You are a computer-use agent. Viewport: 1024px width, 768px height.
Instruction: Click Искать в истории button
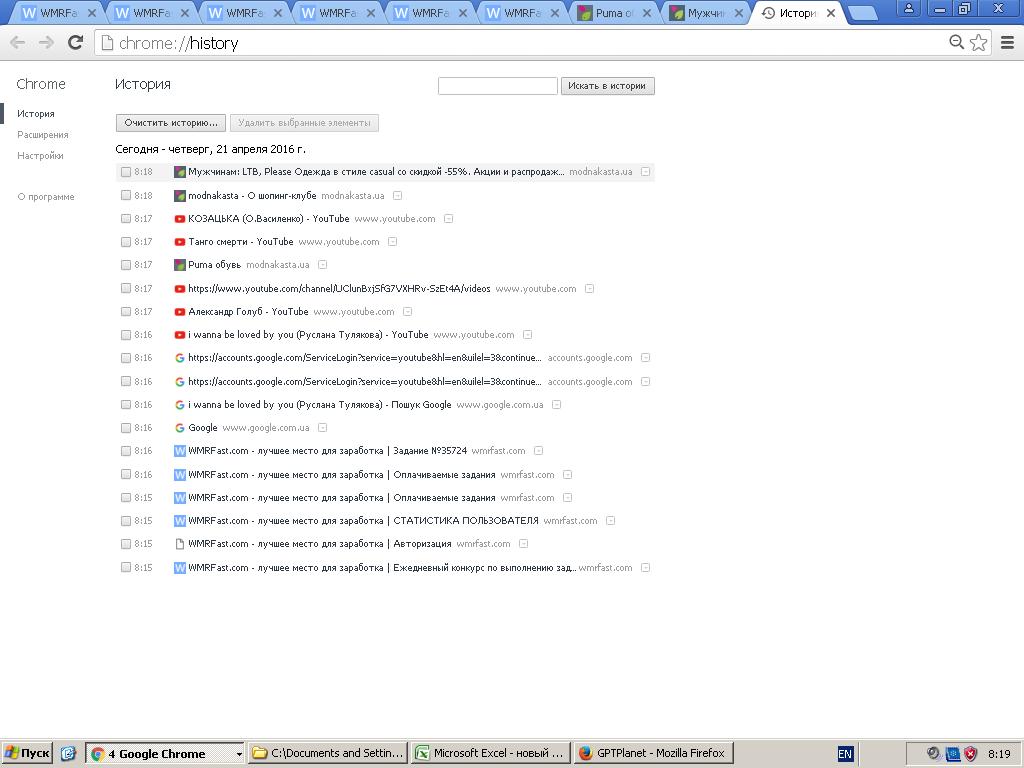607,86
